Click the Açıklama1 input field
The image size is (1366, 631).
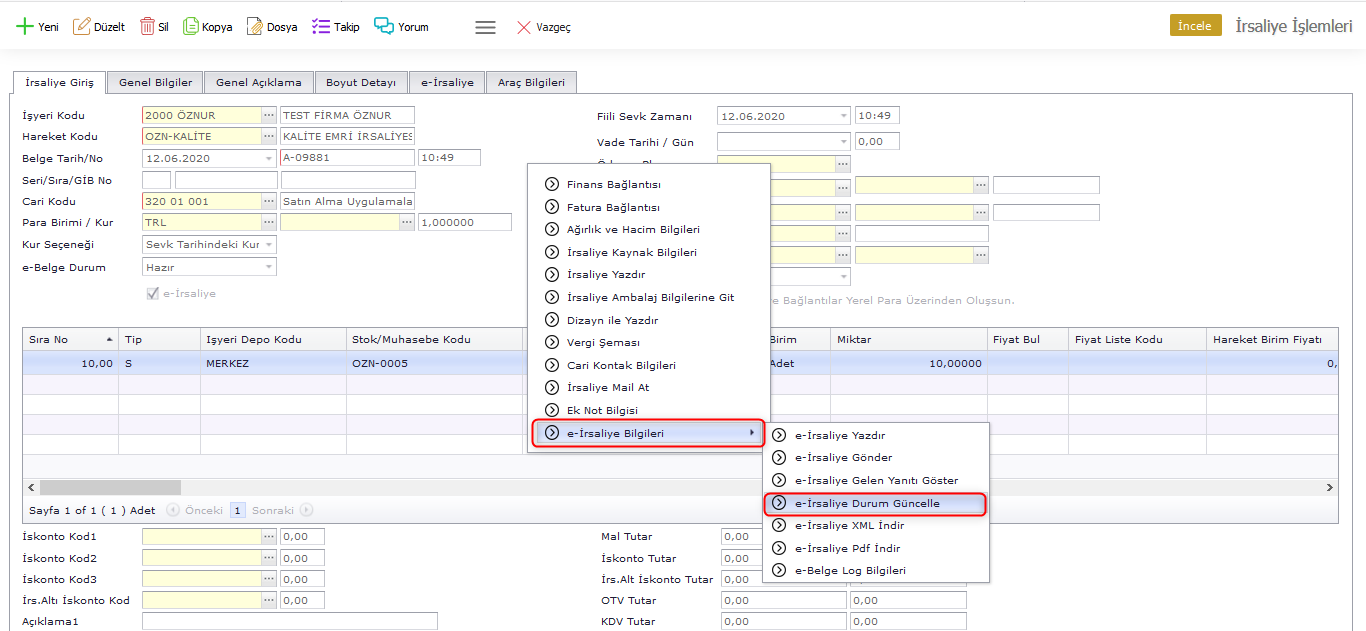tap(289, 622)
